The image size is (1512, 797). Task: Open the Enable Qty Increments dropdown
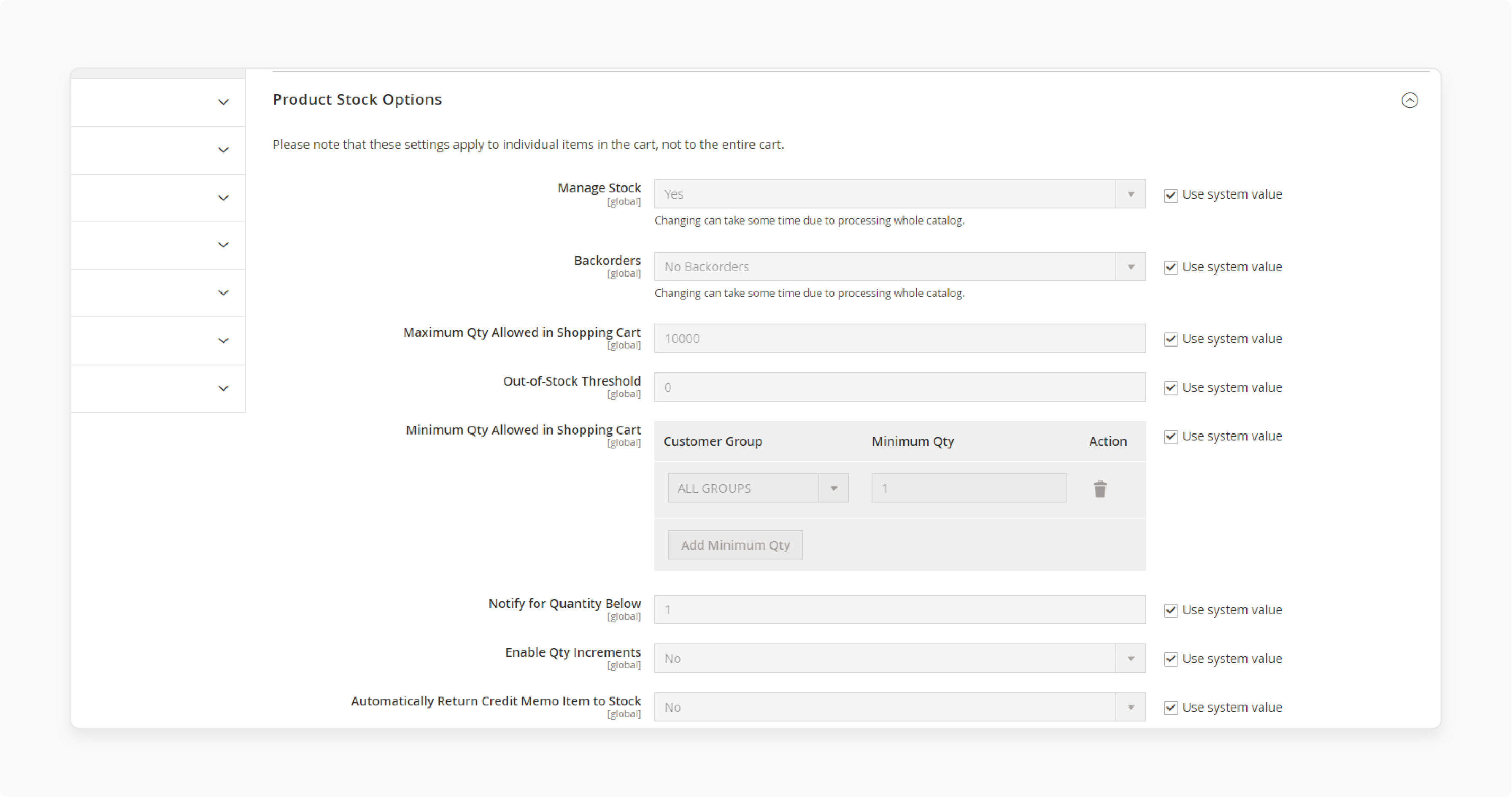(900, 659)
